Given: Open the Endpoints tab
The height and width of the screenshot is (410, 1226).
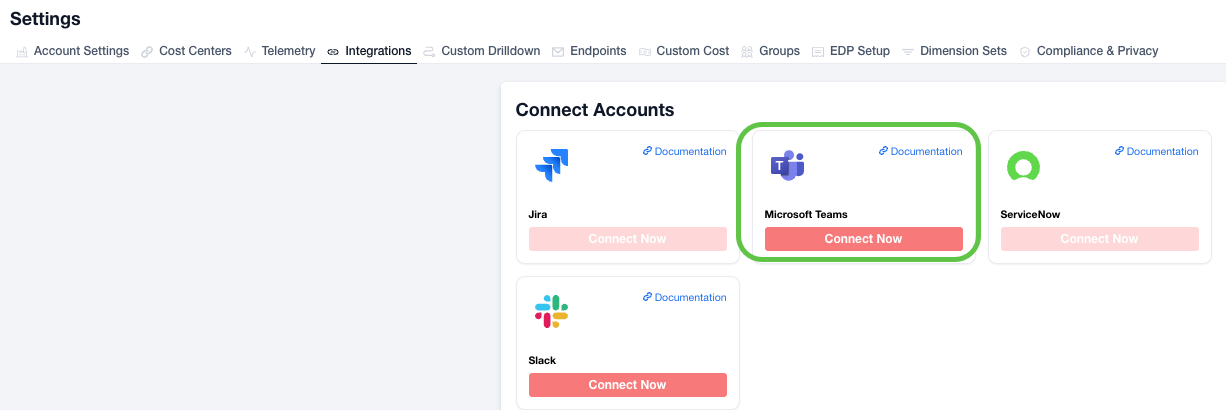Looking at the screenshot, I should (x=598, y=51).
